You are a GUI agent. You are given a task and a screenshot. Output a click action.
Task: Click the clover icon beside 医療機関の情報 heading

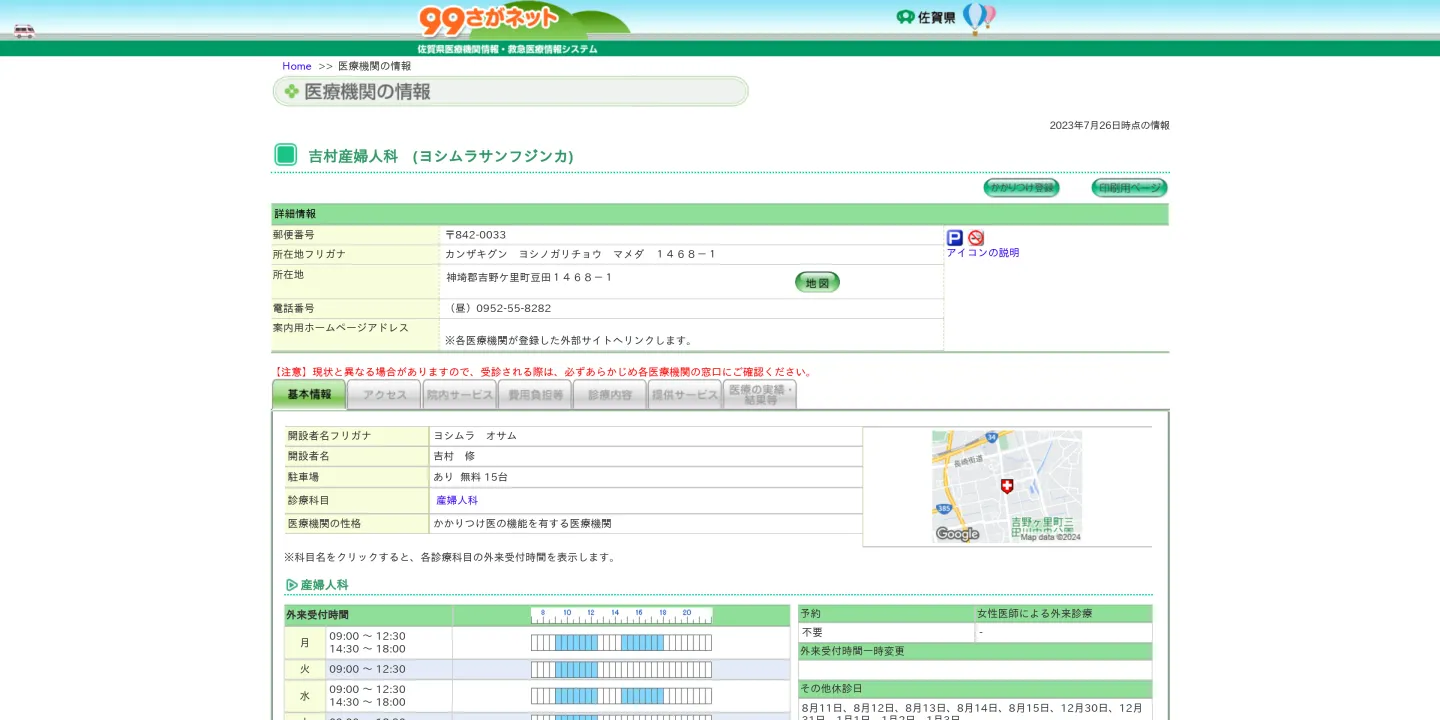[291, 92]
